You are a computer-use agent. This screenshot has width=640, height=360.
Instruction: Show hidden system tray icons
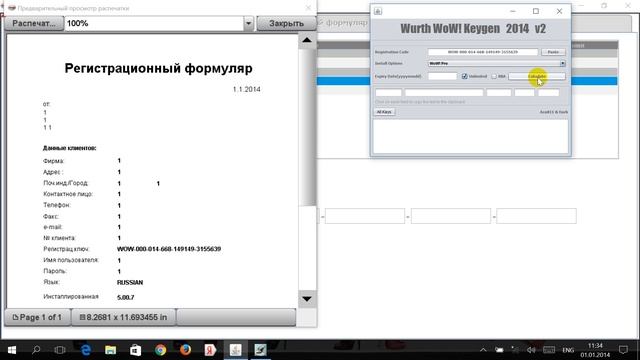coord(483,350)
